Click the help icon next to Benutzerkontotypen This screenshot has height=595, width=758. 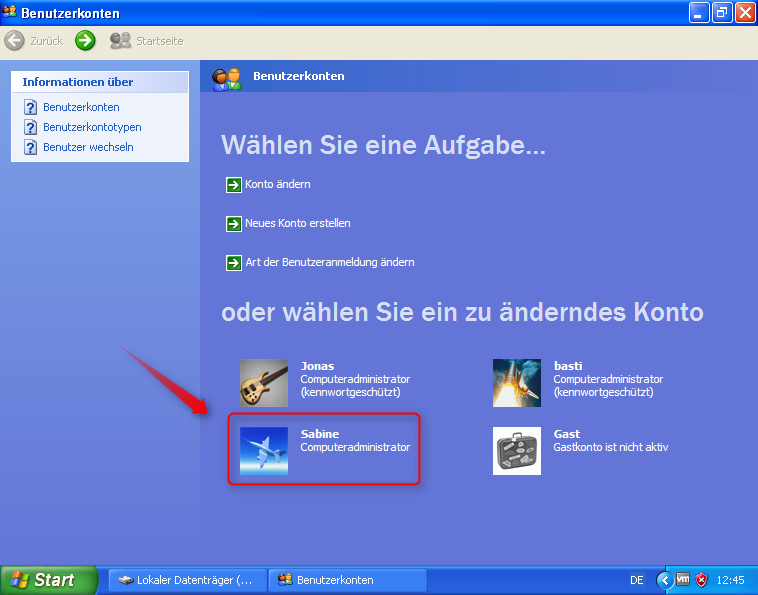pos(30,127)
